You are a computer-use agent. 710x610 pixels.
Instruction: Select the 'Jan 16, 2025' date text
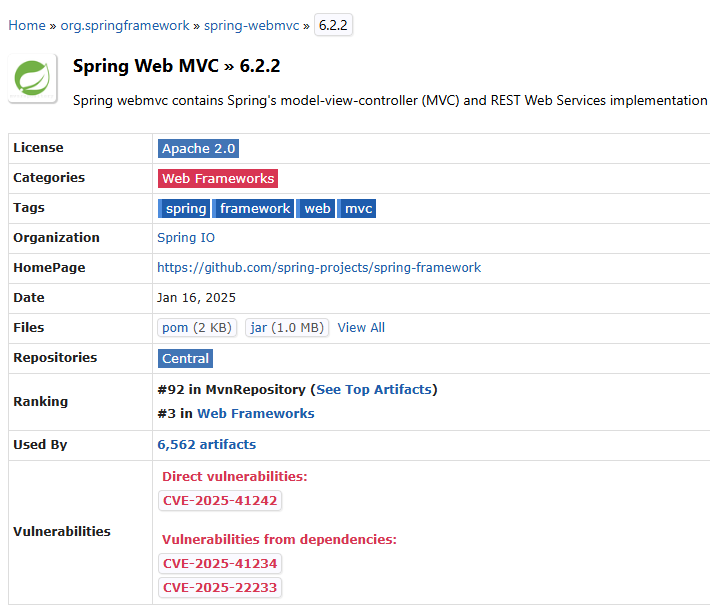click(197, 298)
